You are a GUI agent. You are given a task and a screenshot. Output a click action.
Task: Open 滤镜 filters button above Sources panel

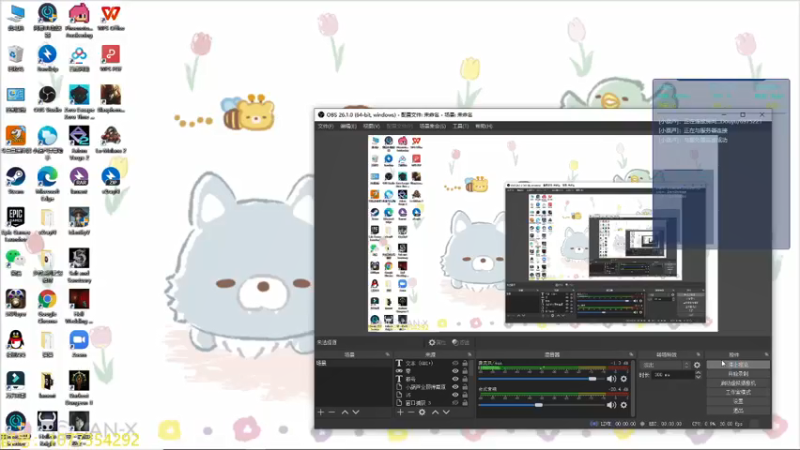pyautogui.click(x=461, y=342)
